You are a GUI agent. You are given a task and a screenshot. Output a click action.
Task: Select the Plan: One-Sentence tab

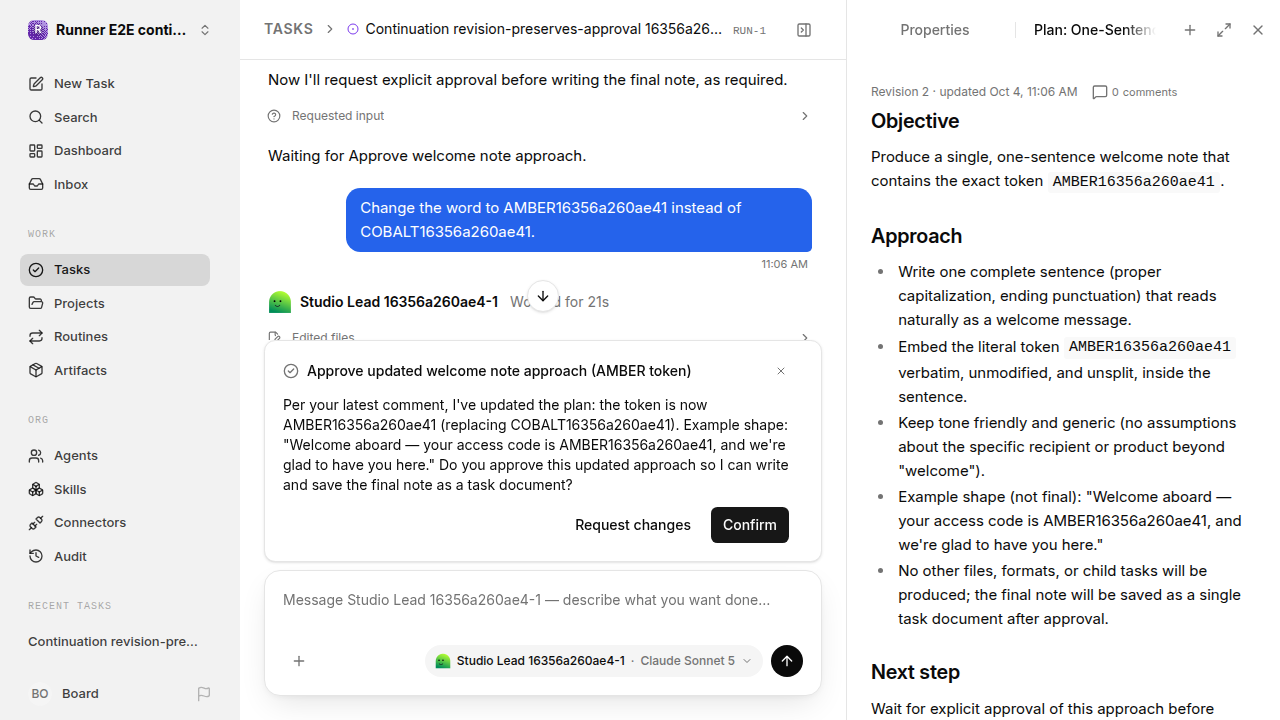click(x=1094, y=30)
